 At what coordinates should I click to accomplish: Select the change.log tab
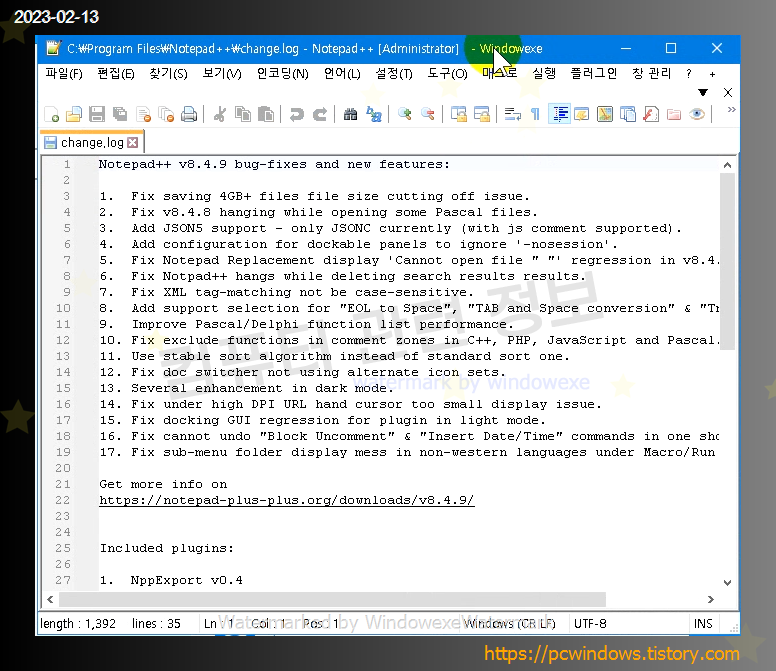pos(92,143)
